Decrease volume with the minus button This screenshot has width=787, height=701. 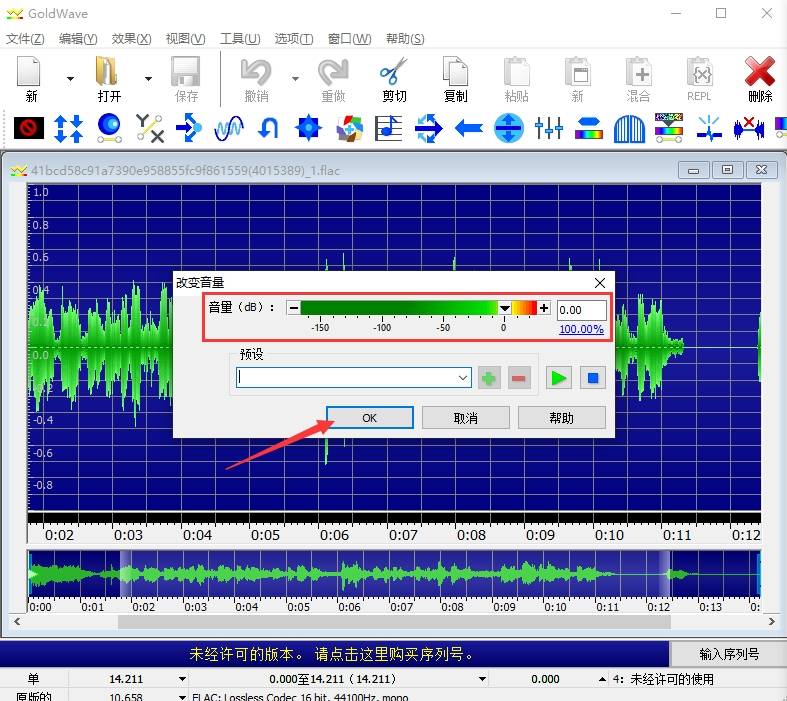tap(294, 308)
